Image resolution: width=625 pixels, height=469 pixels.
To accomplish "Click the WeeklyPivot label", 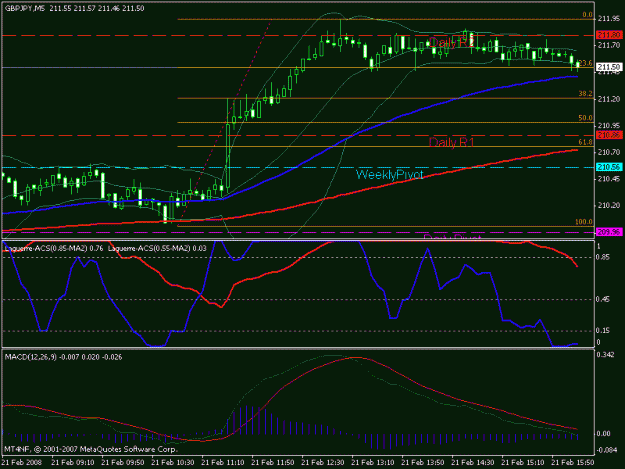I will click(389, 174).
